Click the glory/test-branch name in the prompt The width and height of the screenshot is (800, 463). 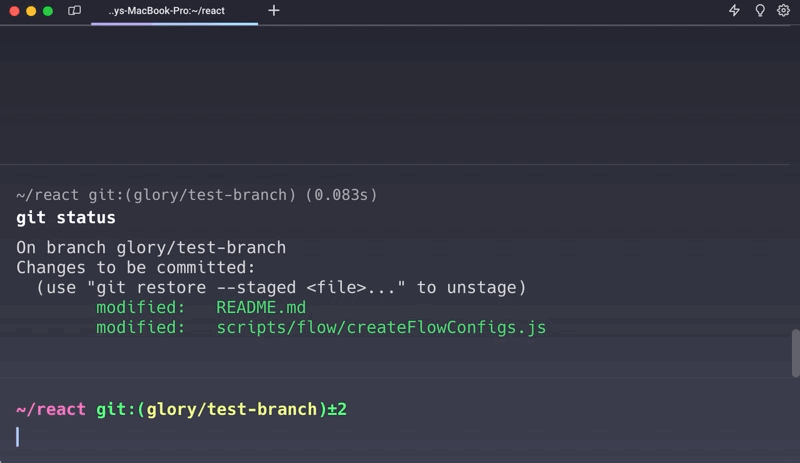click(x=232, y=410)
